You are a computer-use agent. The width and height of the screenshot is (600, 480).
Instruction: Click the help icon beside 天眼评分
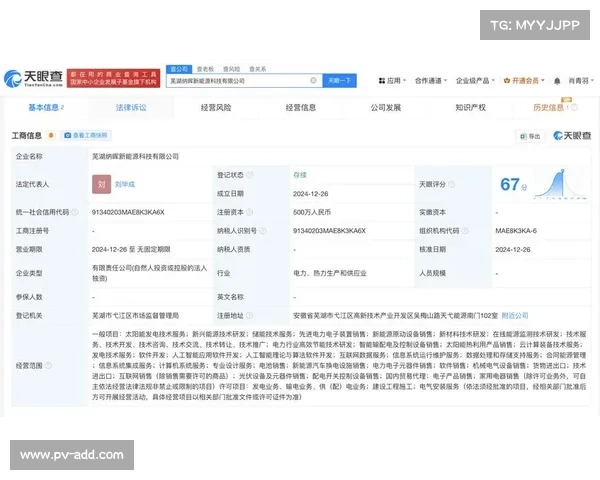452,184
